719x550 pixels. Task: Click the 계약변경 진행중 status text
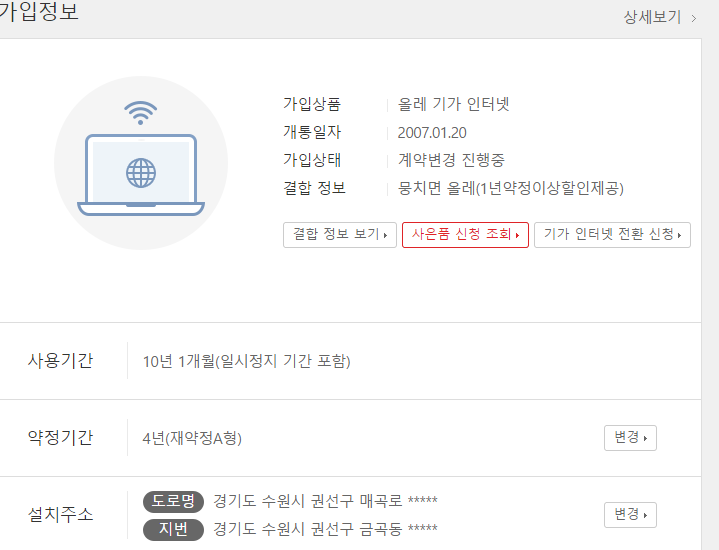click(x=451, y=160)
